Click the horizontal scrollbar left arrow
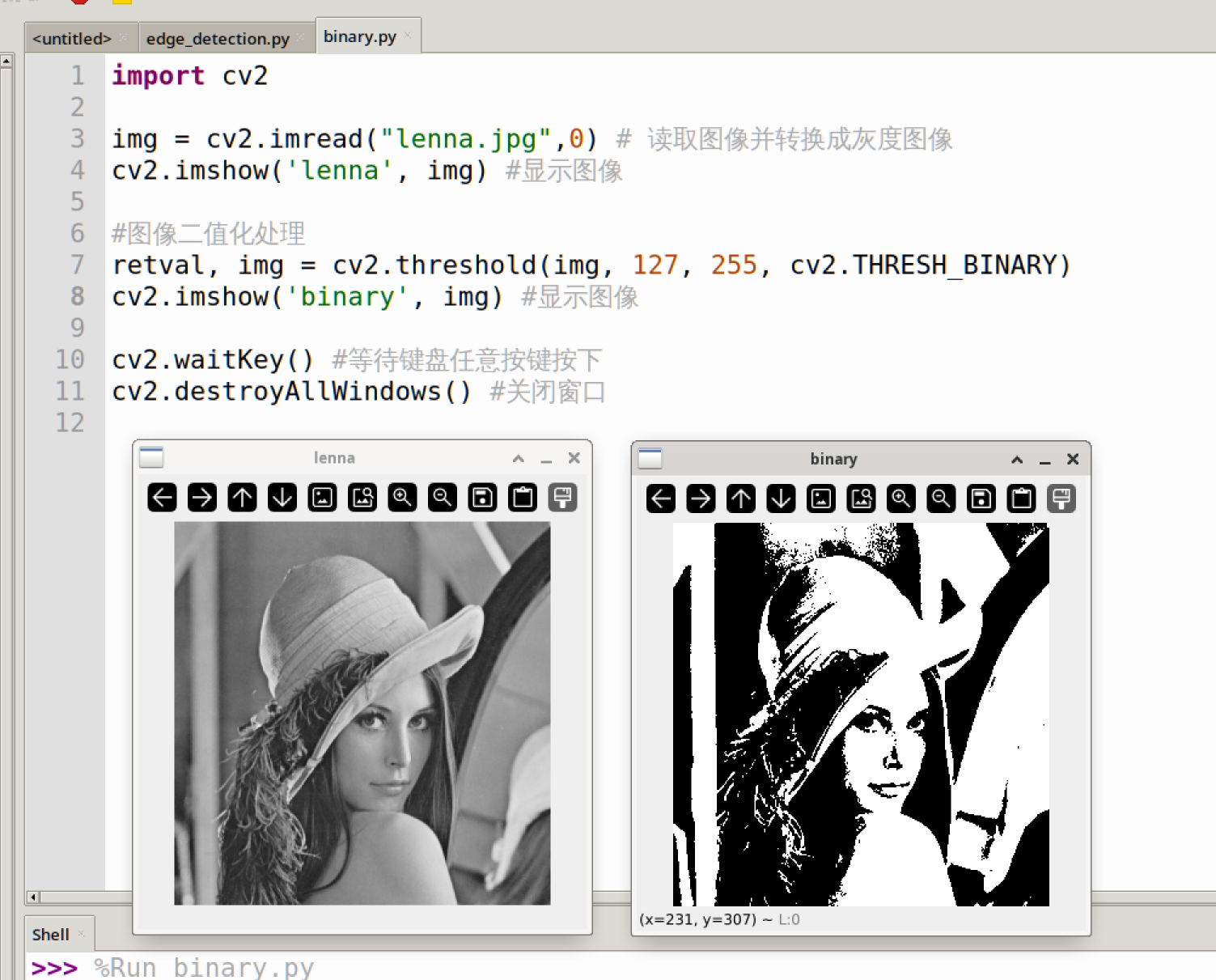The height and width of the screenshot is (980, 1216). pyautogui.click(x=33, y=897)
